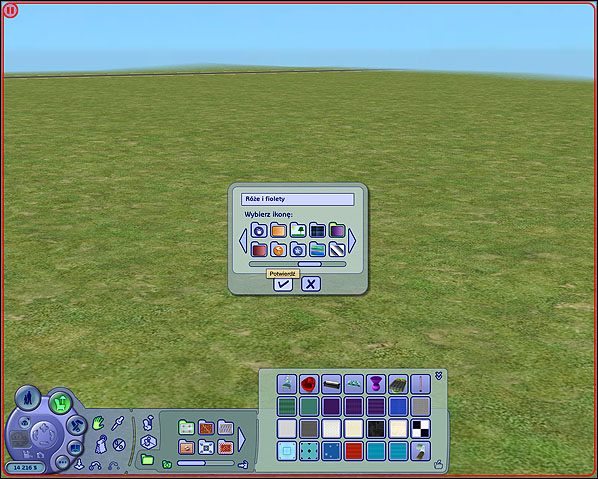Click the redo arrow

113,465
